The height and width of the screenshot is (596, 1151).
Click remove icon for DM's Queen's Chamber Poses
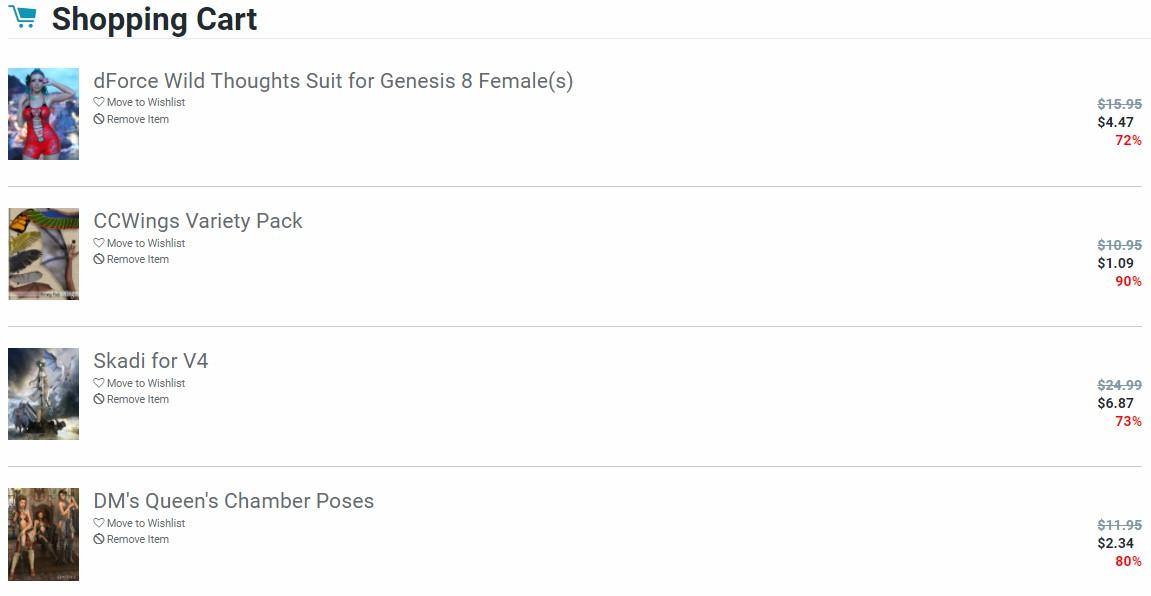[99, 539]
